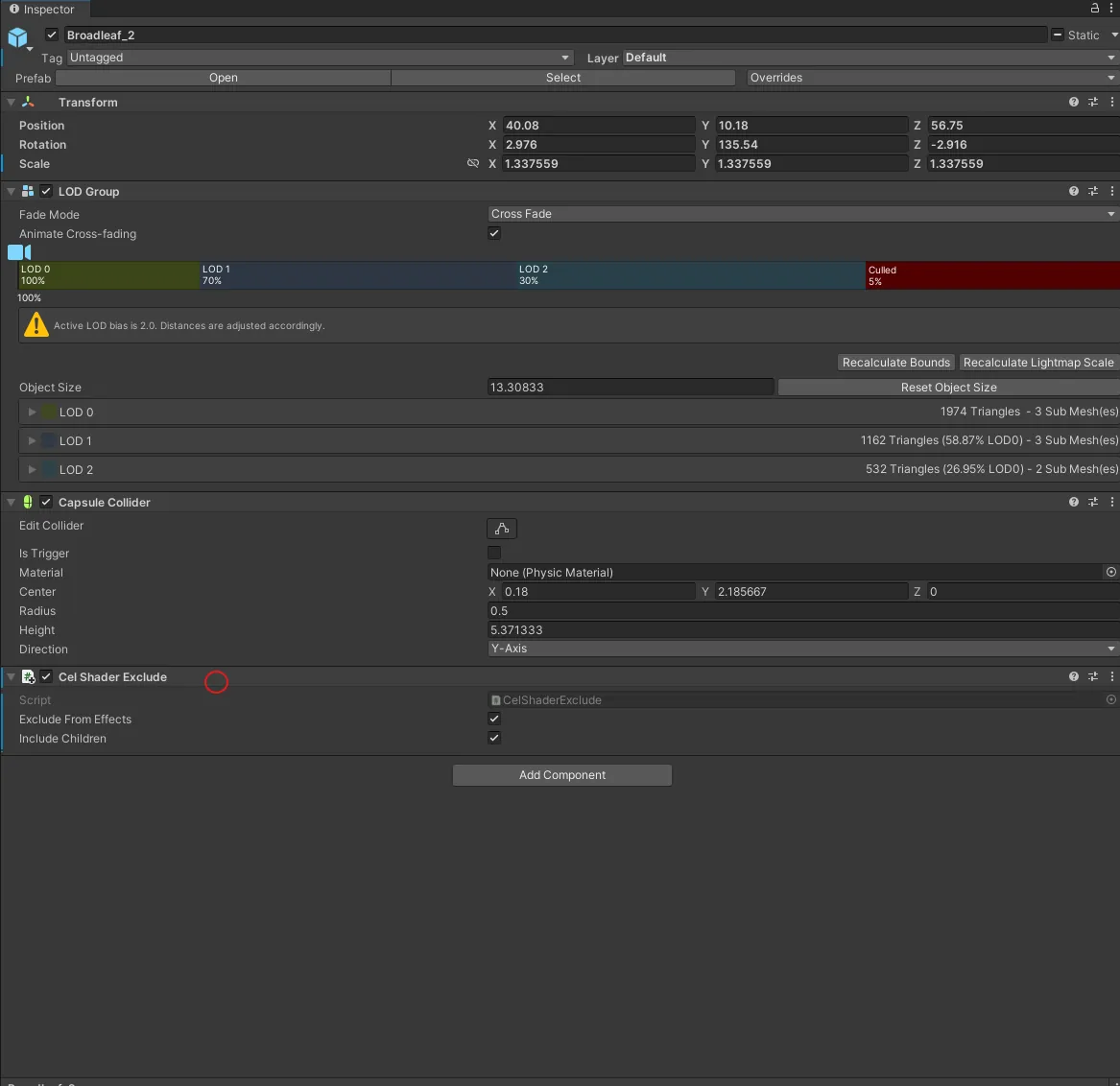
Task: Expand the LOD 0 renderers foldout
Action: [x=32, y=412]
